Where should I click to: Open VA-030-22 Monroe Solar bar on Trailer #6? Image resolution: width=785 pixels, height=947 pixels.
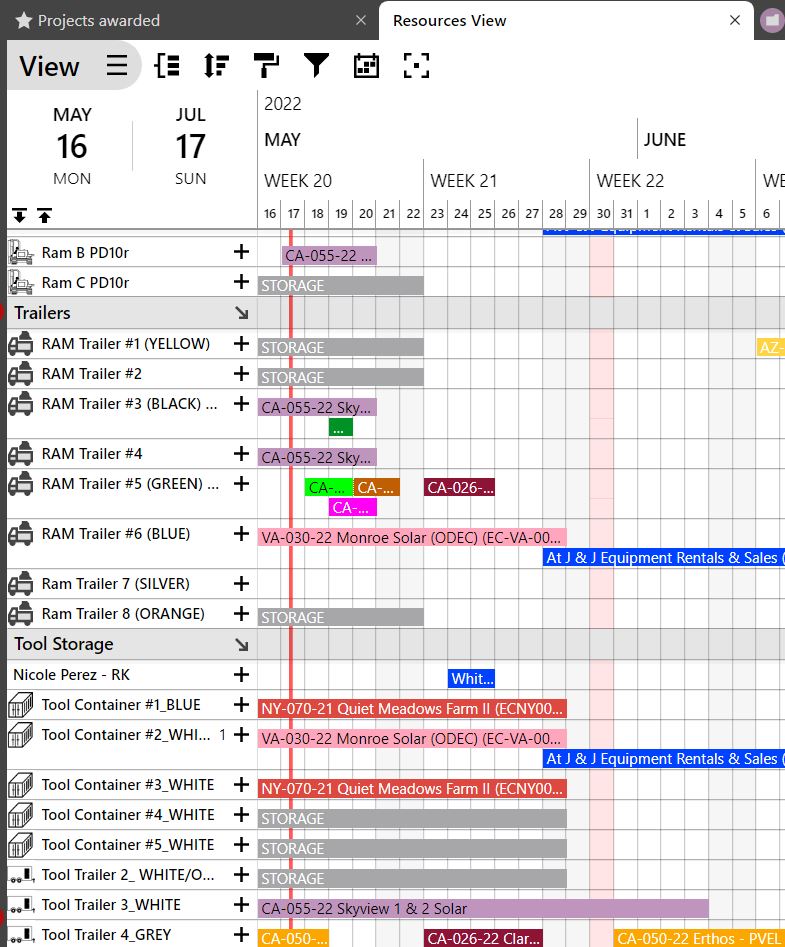(412, 538)
